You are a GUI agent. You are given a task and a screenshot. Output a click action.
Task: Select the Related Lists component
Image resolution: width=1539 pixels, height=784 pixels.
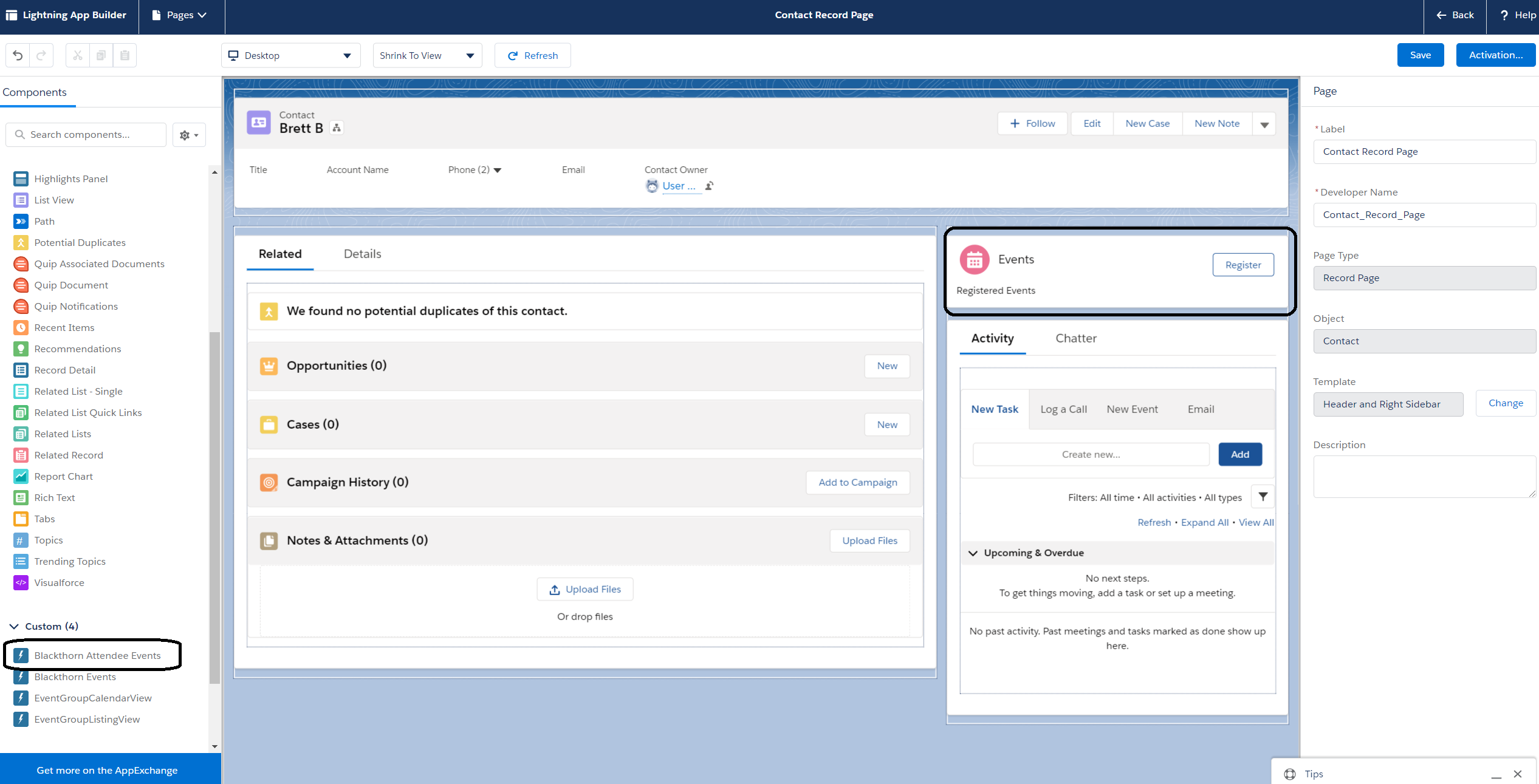[52, 434]
